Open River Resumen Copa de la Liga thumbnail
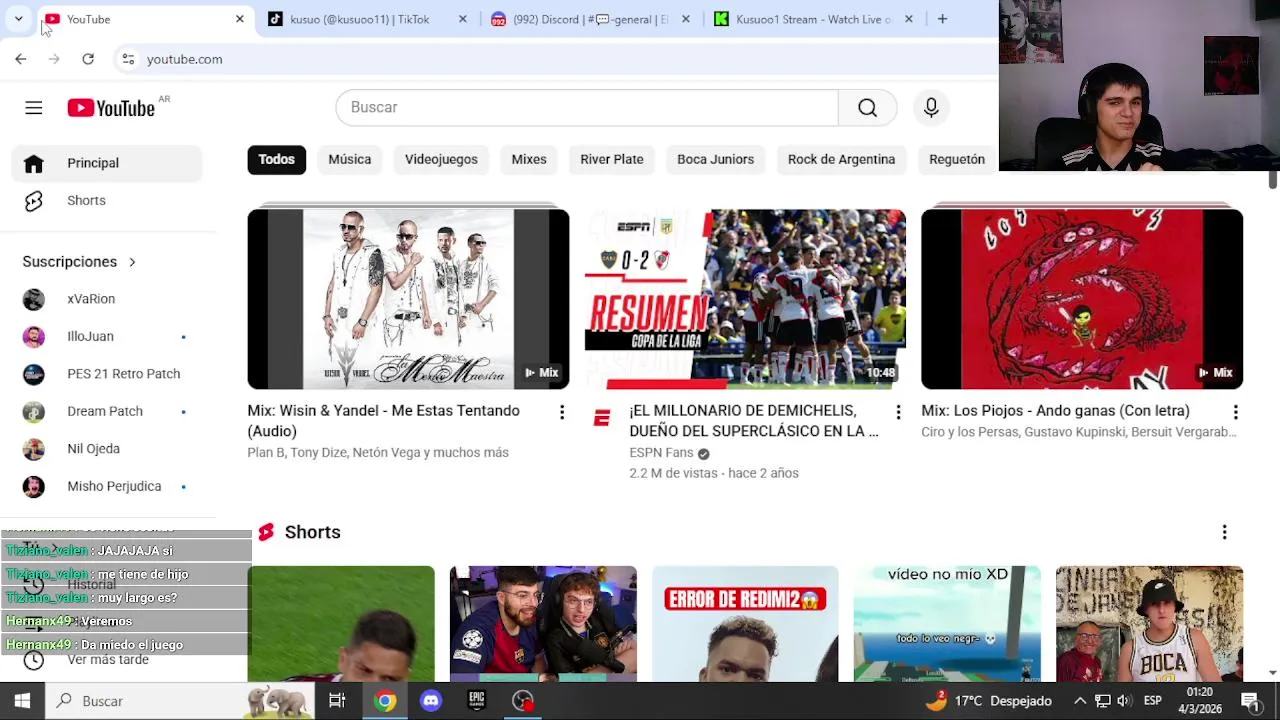The height and width of the screenshot is (720, 1280). coord(745,299)
